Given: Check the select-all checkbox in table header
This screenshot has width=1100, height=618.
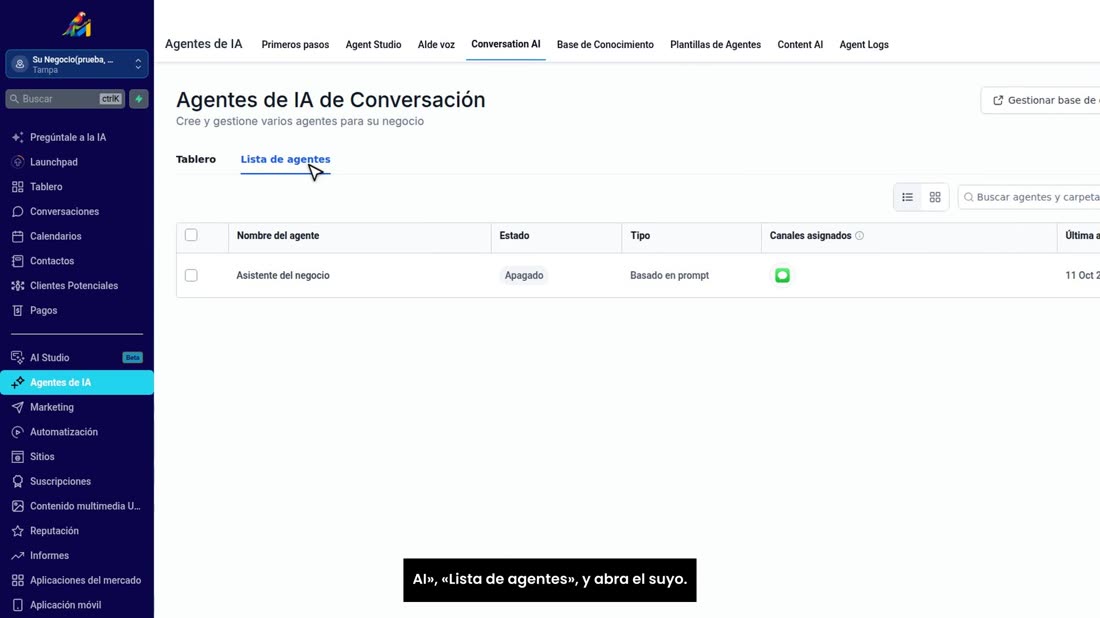Looking at the screenshot, I should click(191, 235).
